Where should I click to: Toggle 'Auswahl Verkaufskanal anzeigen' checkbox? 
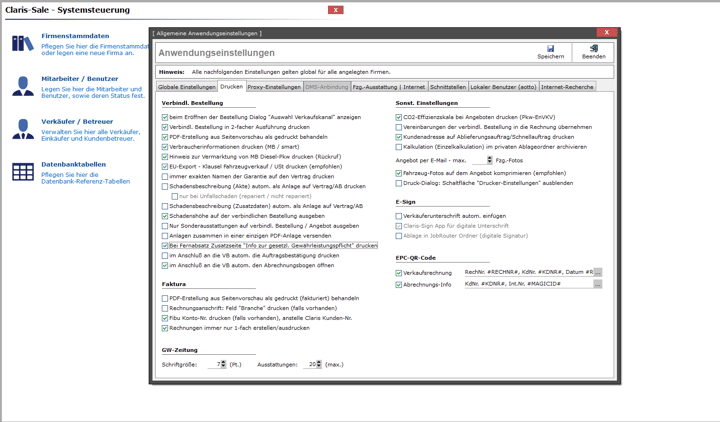[x=165, y=117]
